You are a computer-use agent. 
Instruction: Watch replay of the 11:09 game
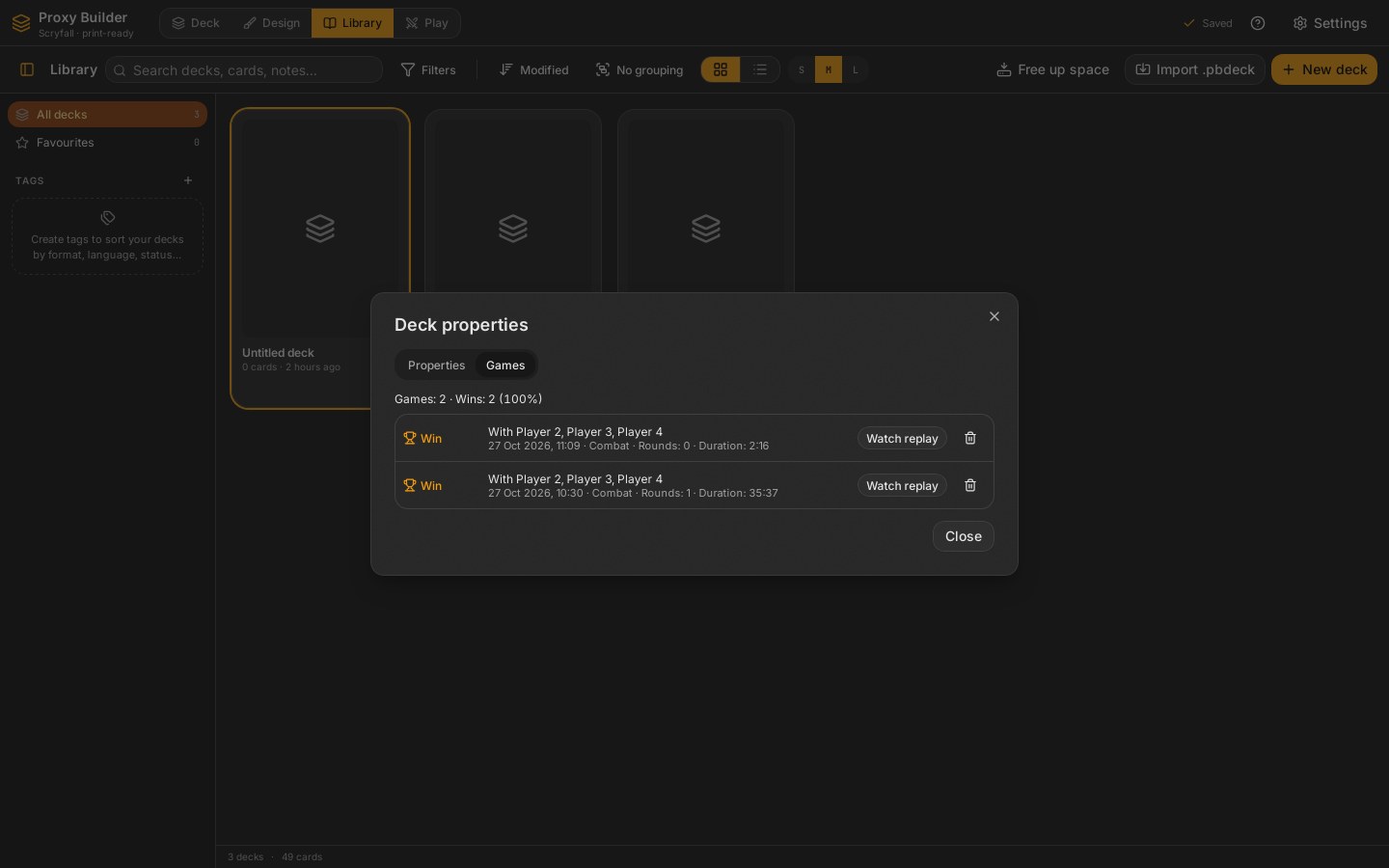[902, 438]
